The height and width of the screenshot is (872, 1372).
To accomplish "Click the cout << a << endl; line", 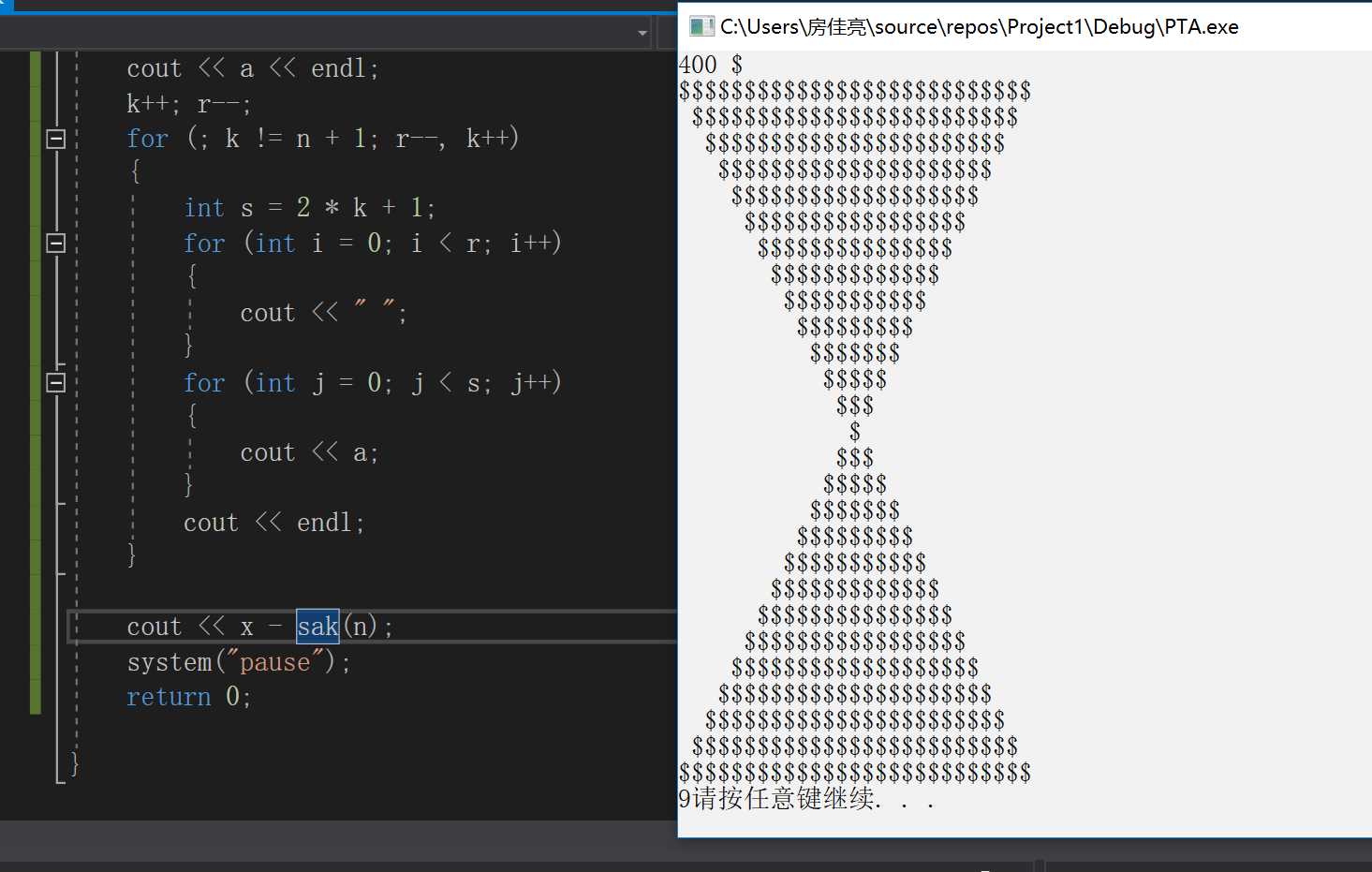I will click(253, 68).
